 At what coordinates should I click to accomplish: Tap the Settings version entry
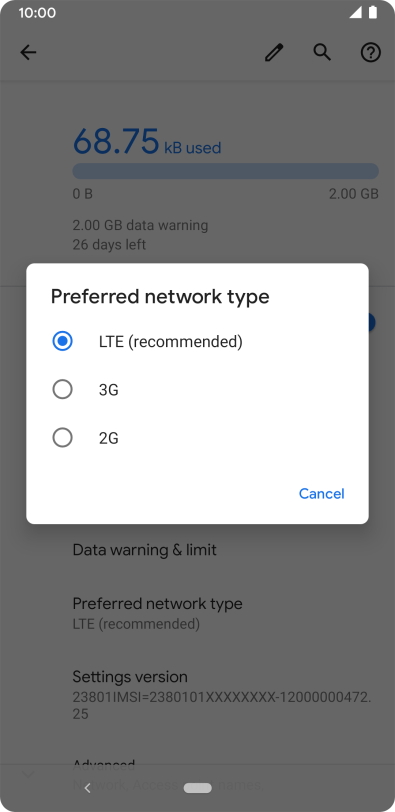tap(197, 695)
